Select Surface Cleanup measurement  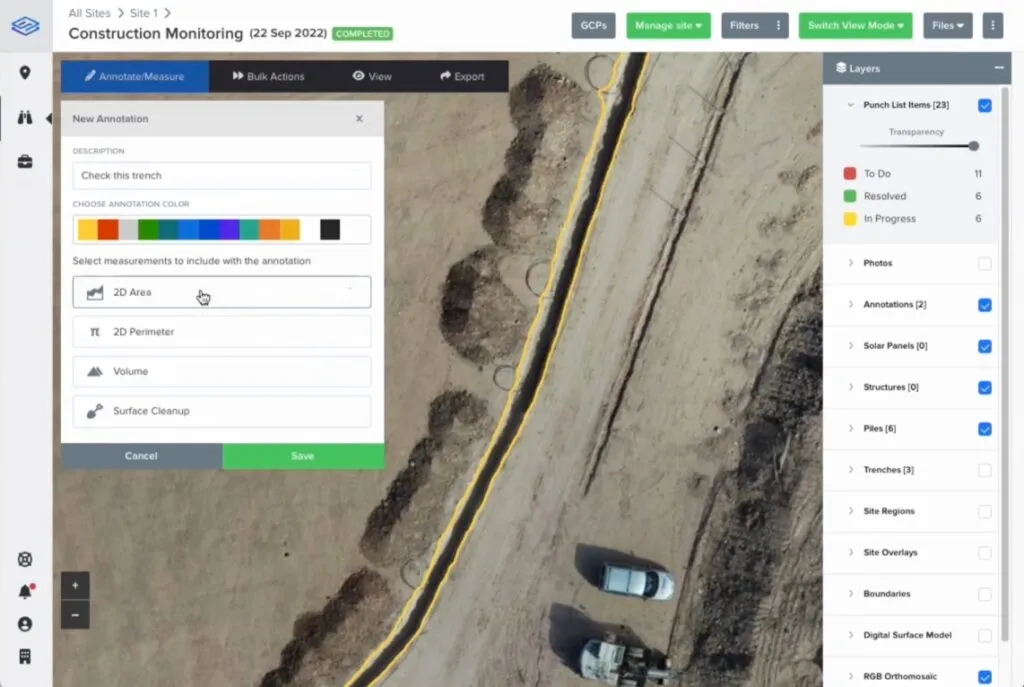click(x=222, y=411)
